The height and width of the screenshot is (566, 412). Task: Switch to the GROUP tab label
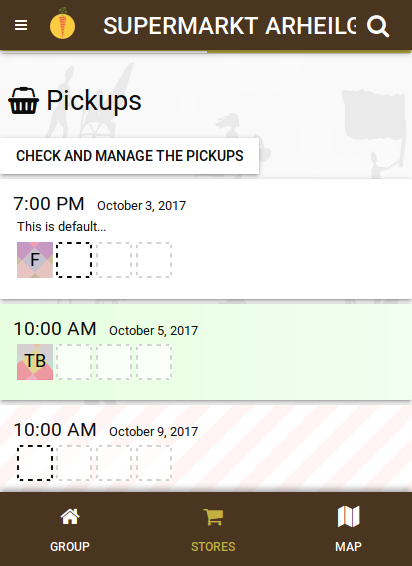[x=70, y=547]
